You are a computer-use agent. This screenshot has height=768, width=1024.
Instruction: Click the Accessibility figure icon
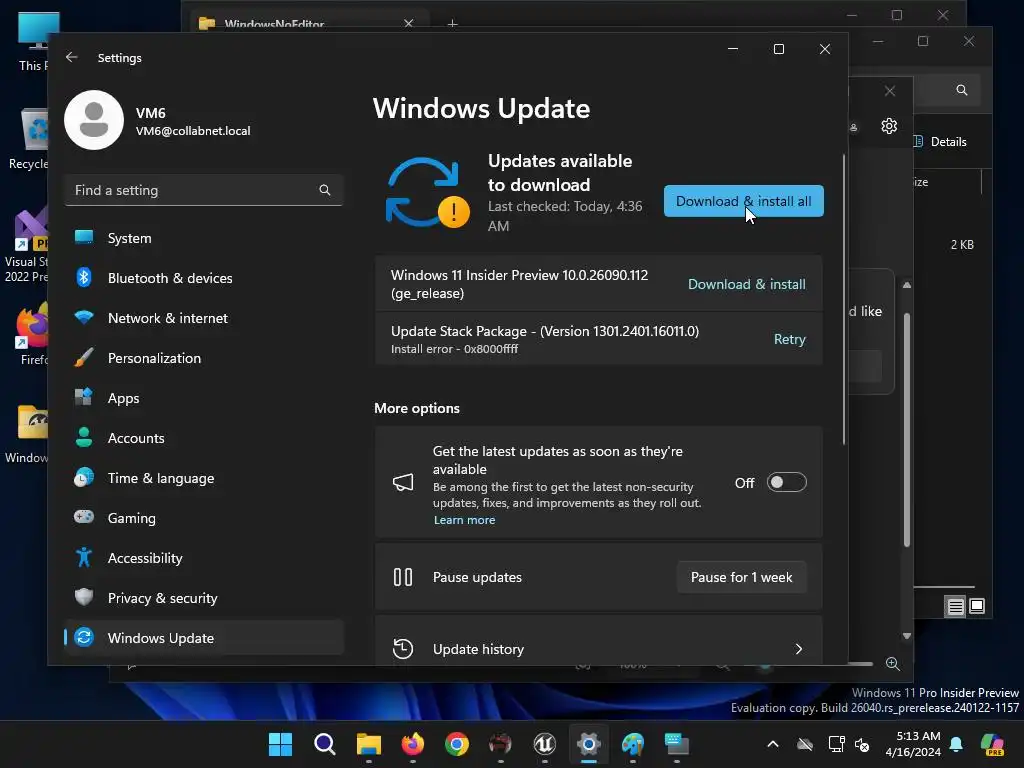[84, 558]
